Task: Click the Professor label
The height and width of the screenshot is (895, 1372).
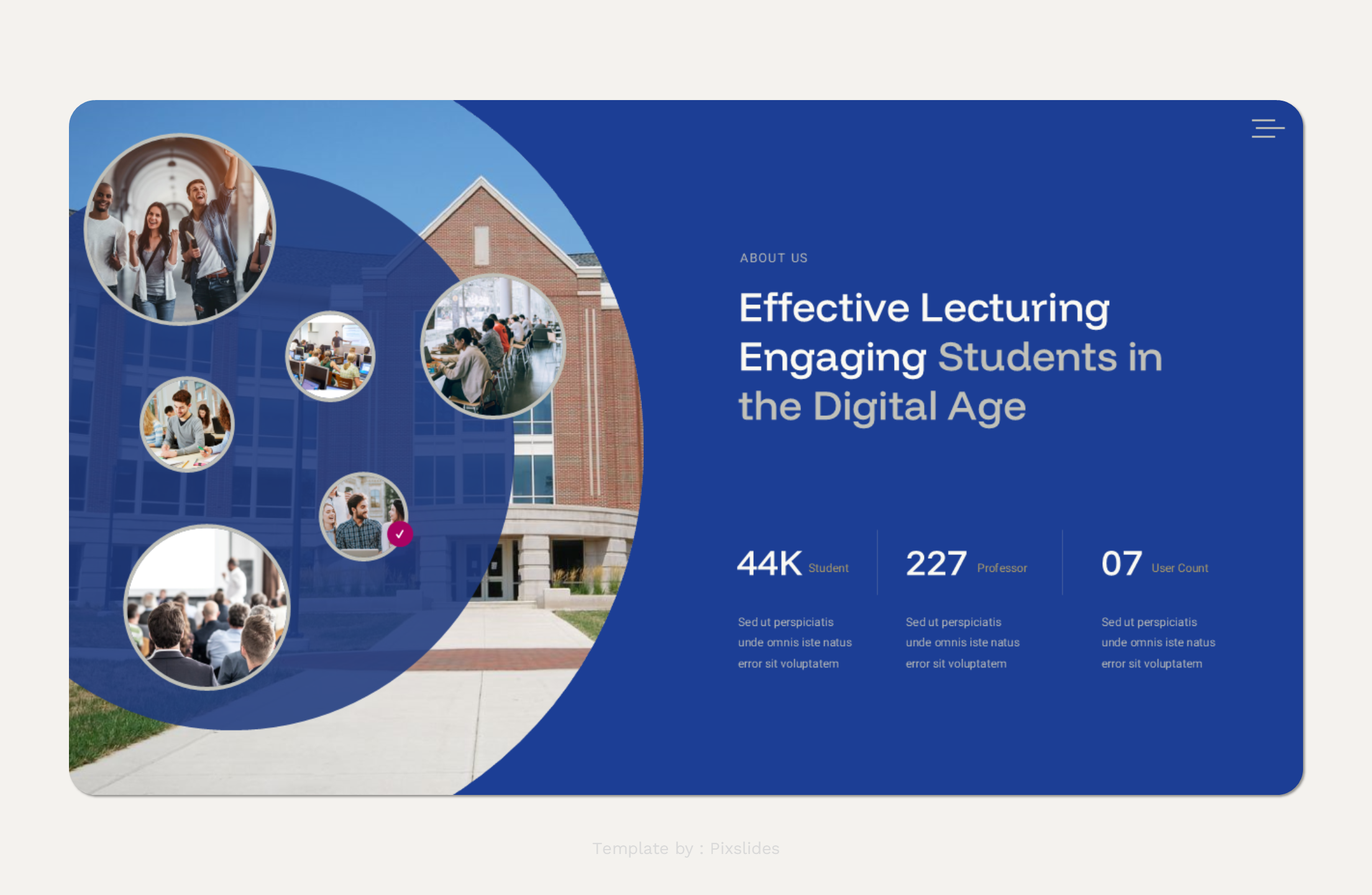Action: pyautogui.click(x=1002, y=568)
